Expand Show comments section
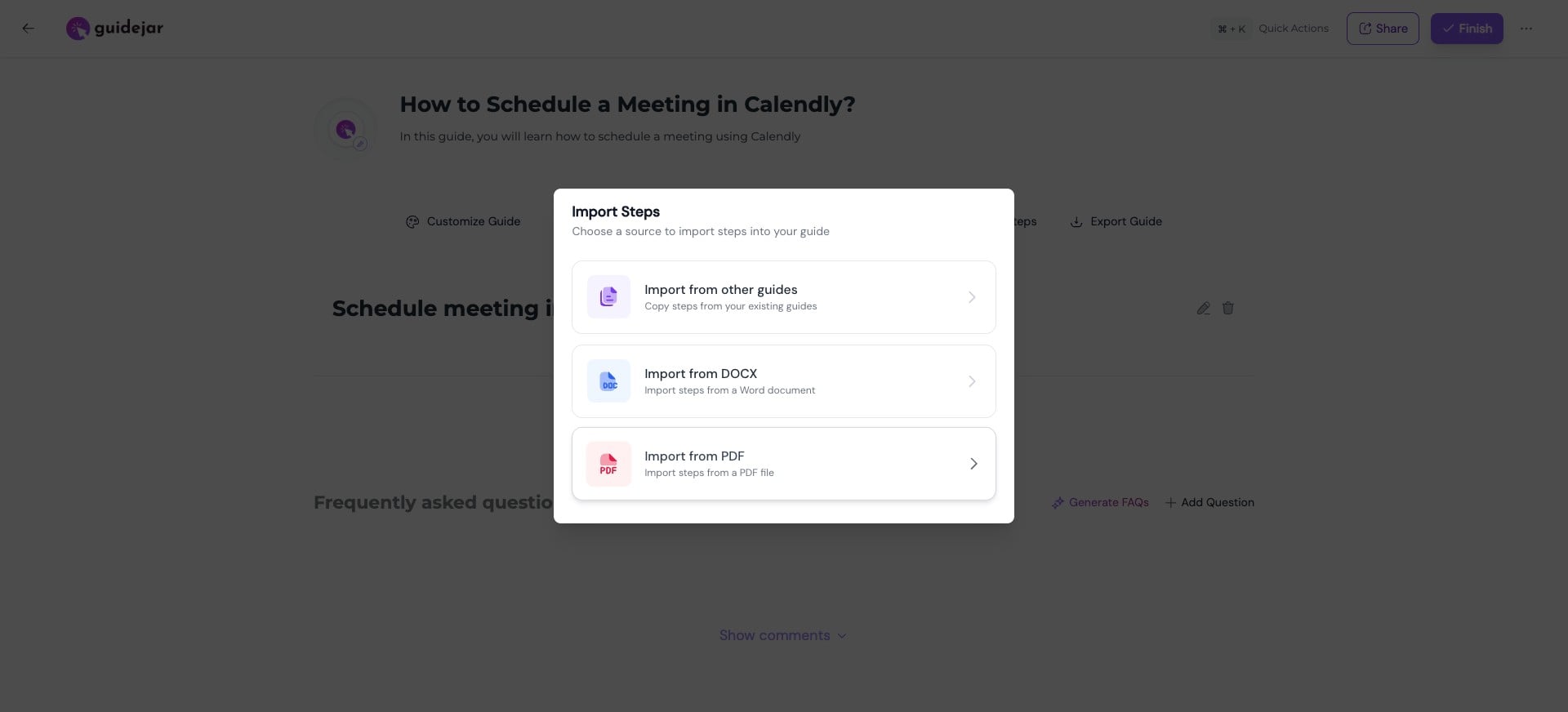The height and width of the screenshot is (712, 1568). (782, 635)
